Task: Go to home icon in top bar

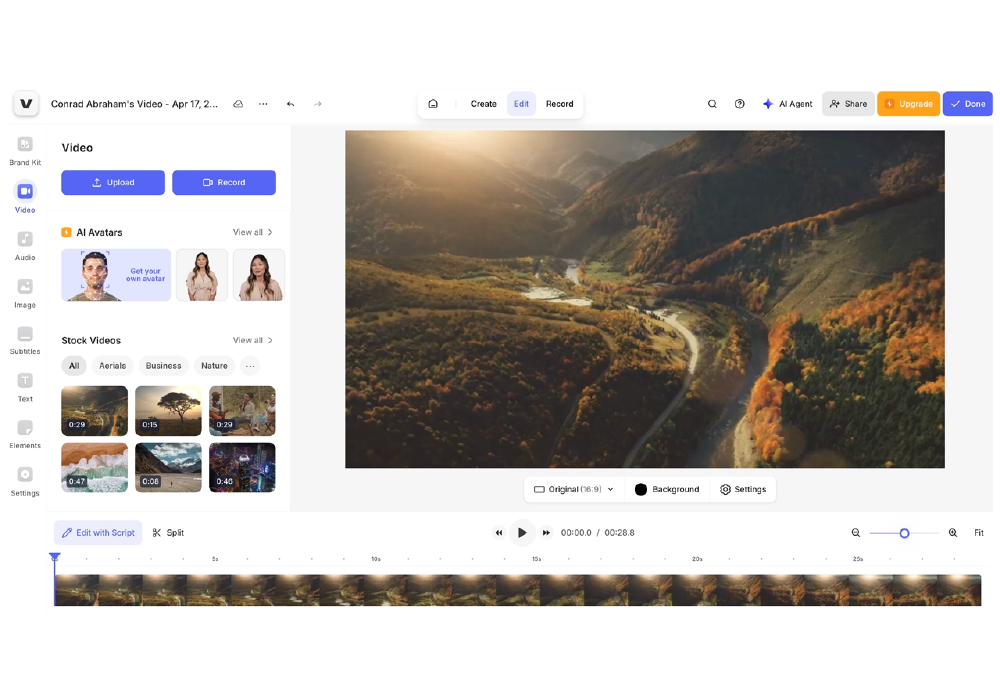Action: tap(433, 104)
